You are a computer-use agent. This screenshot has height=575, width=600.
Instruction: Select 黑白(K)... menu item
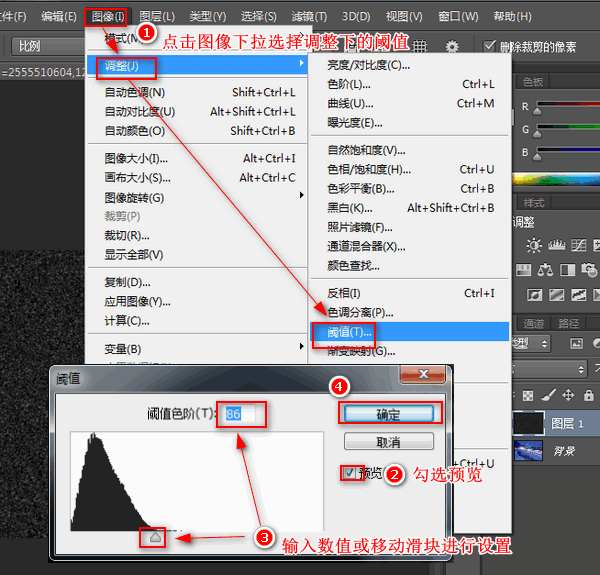pyautogui.click(x=409, y=208)
